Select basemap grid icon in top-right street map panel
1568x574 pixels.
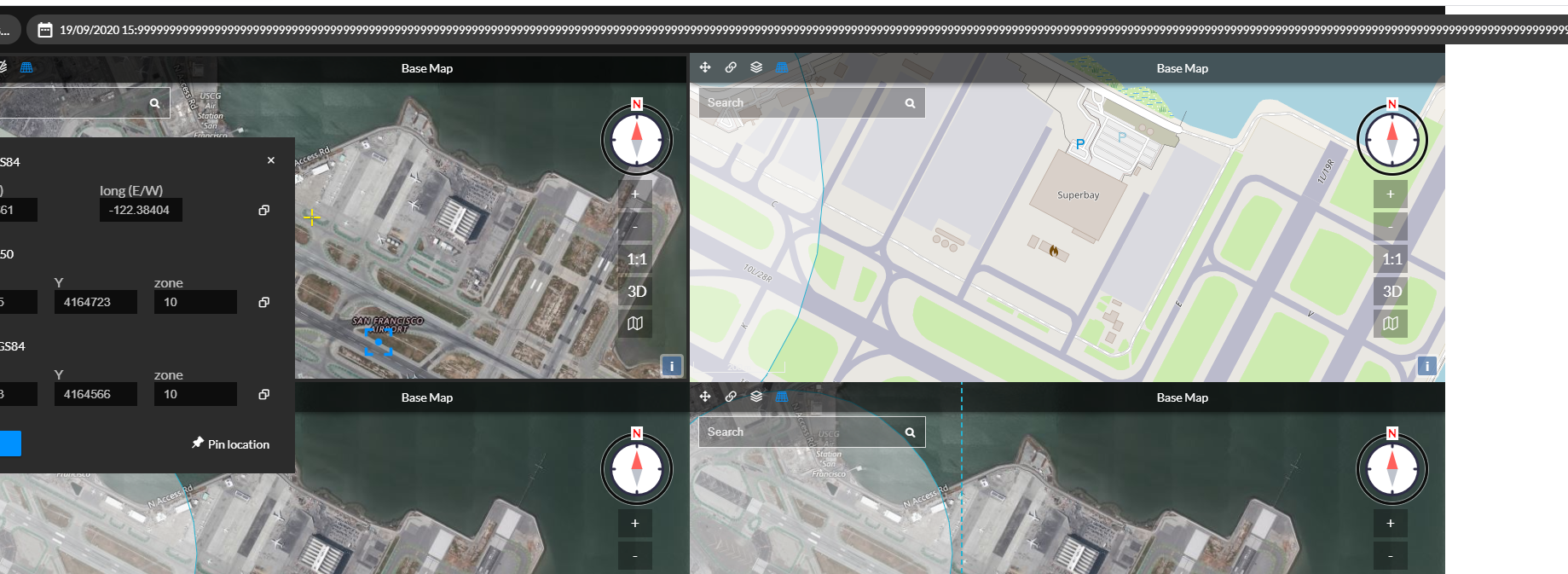tap(782, 67)
